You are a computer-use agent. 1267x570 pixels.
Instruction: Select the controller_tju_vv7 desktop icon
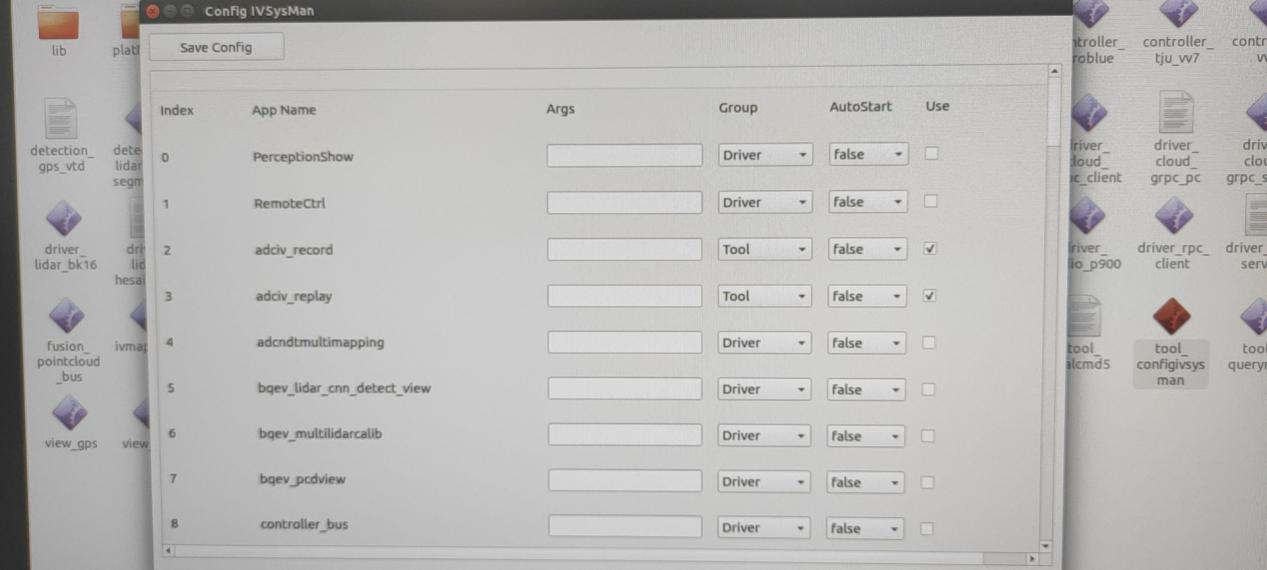tap(1177, 14)
